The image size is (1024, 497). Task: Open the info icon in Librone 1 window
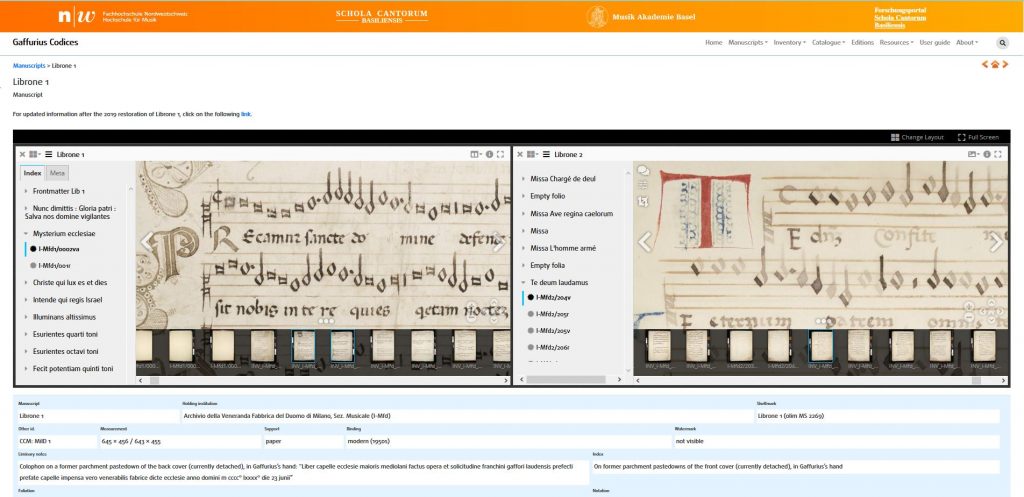pos(489,155)
